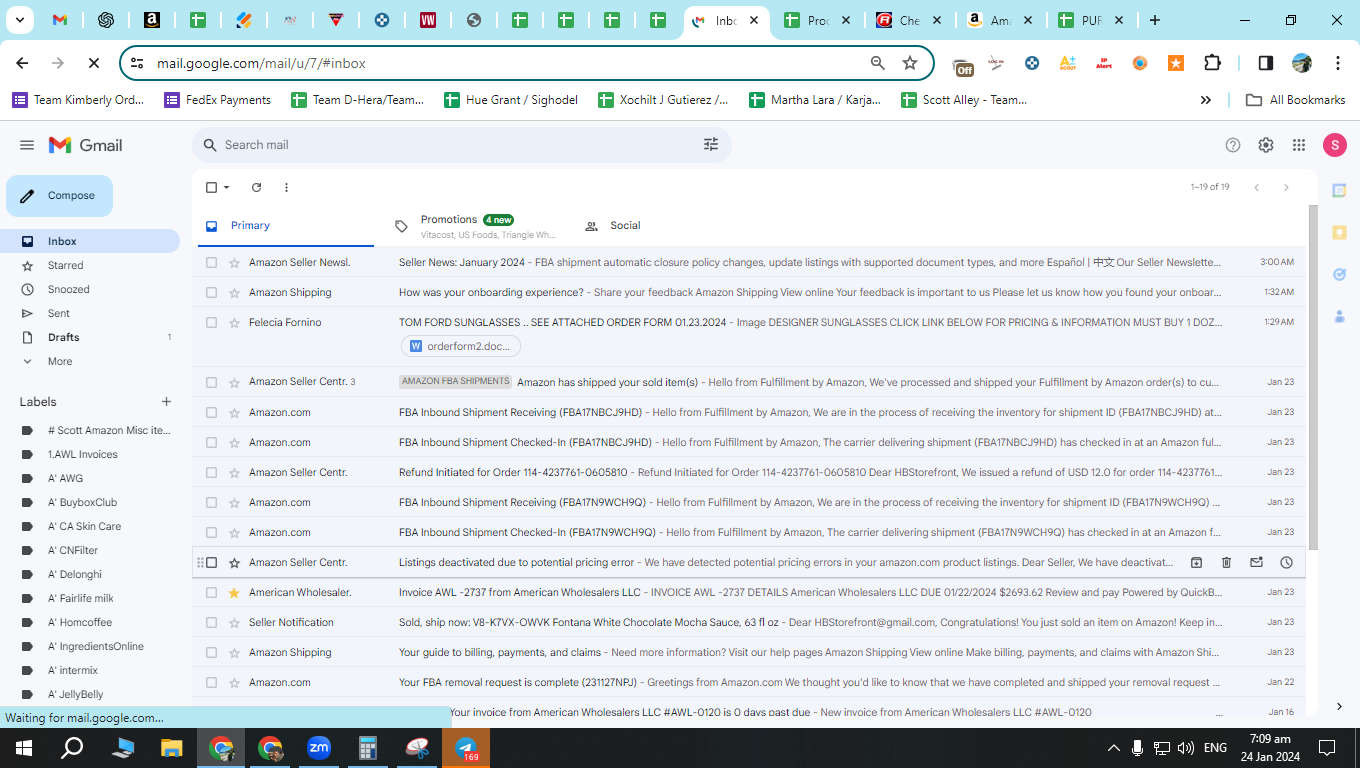
Task: Stop loading the page
Action: click(93, 63)
